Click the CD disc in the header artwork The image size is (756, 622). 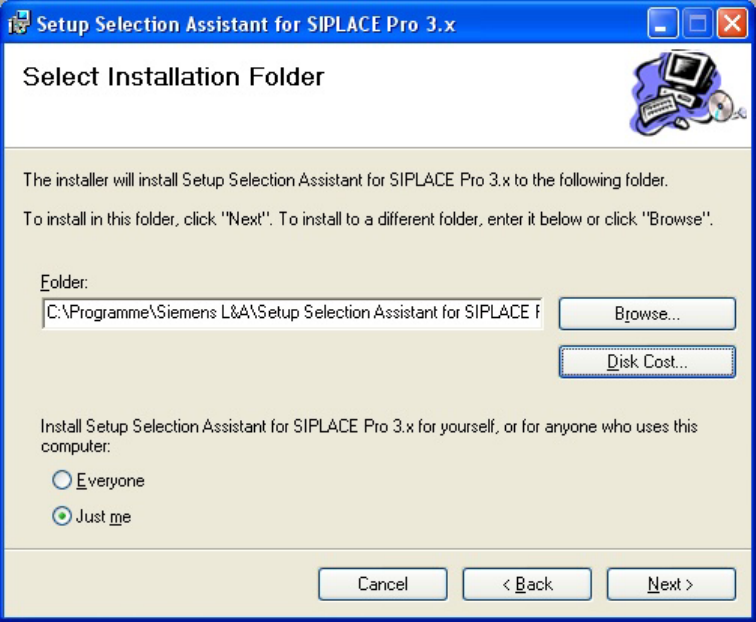[721, 105]
